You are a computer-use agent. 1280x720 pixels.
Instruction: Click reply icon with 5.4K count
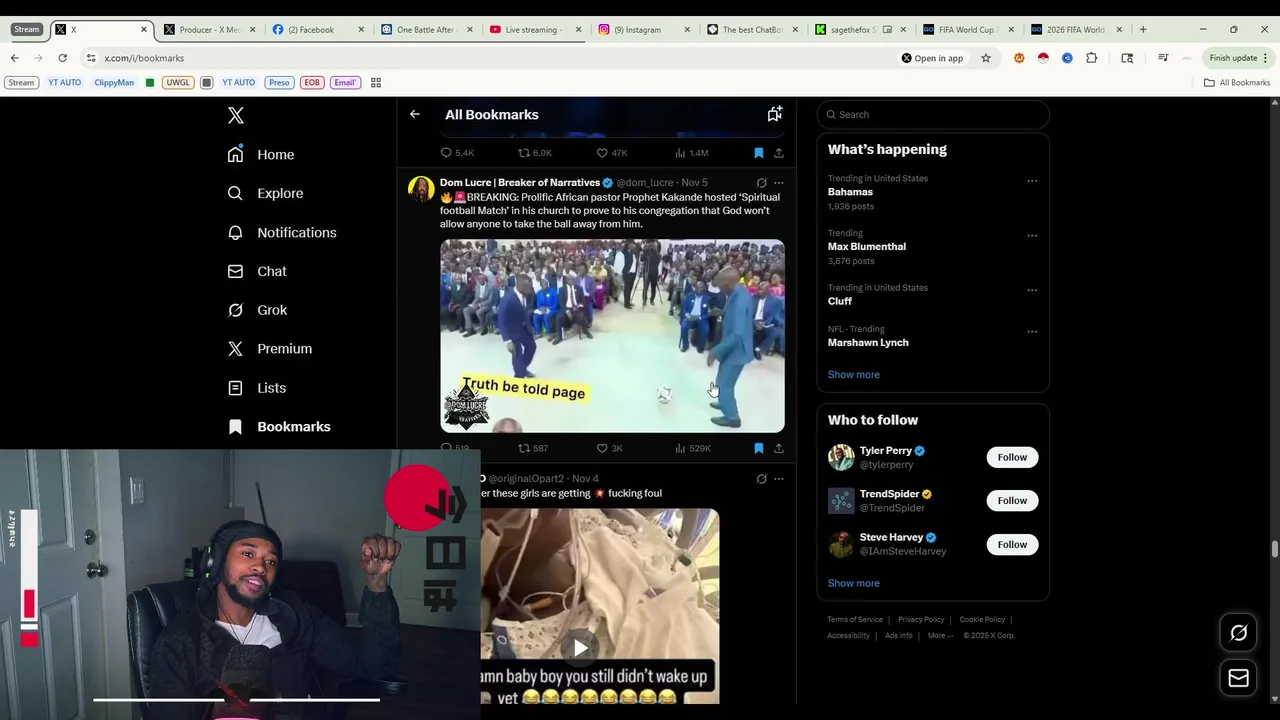point(446,153)
